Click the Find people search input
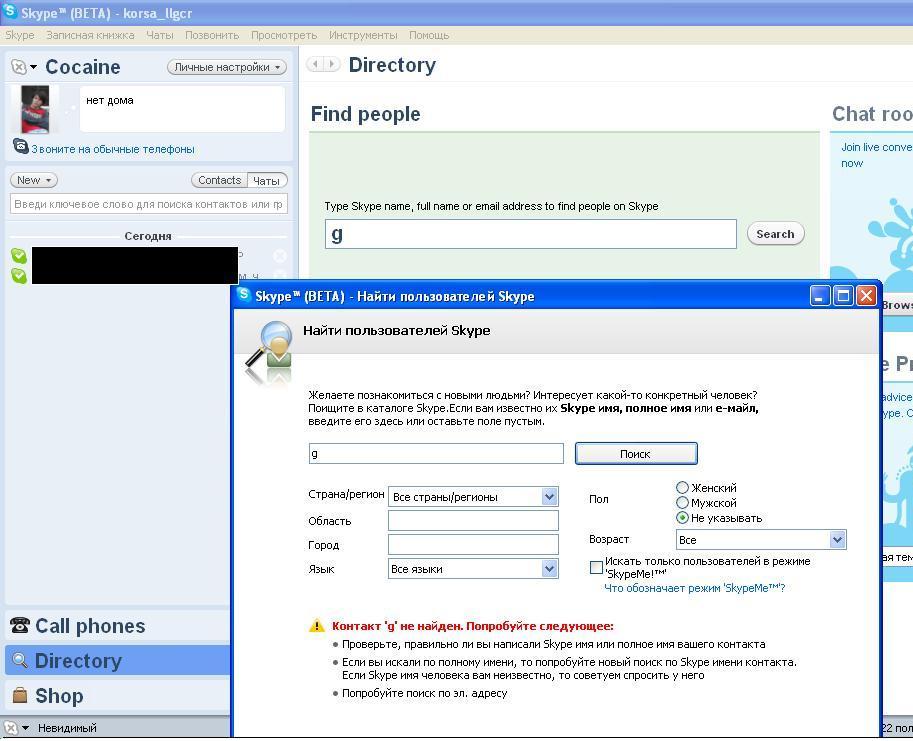 point(530,234)
